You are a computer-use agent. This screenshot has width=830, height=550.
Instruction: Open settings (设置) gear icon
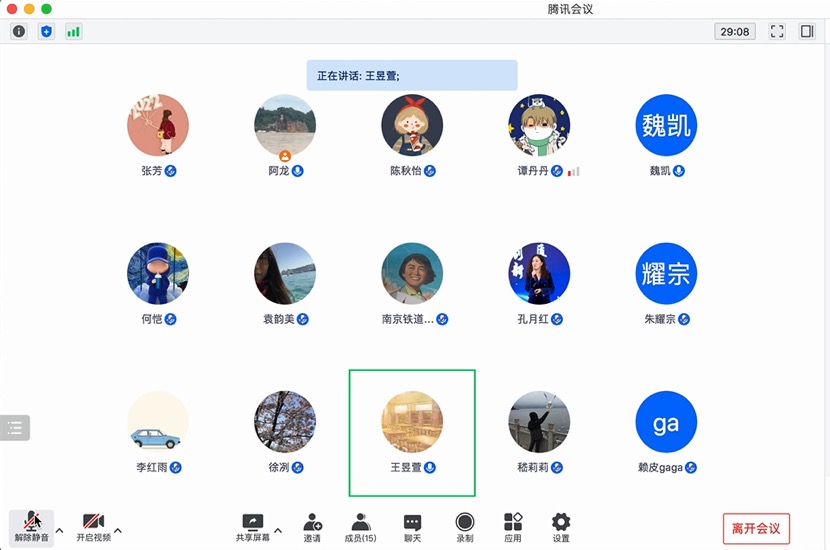point(561,527)
